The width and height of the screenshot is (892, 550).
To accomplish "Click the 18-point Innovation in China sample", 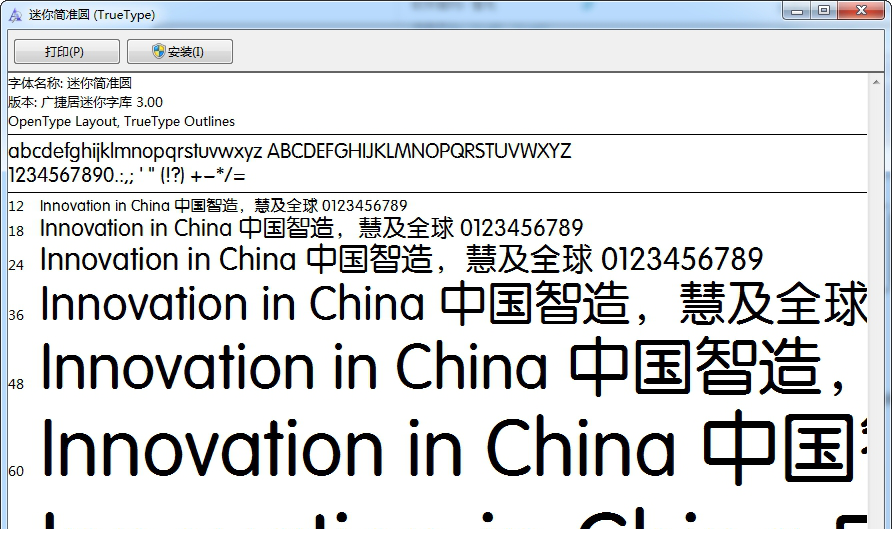I will click(x=312, y=228).
